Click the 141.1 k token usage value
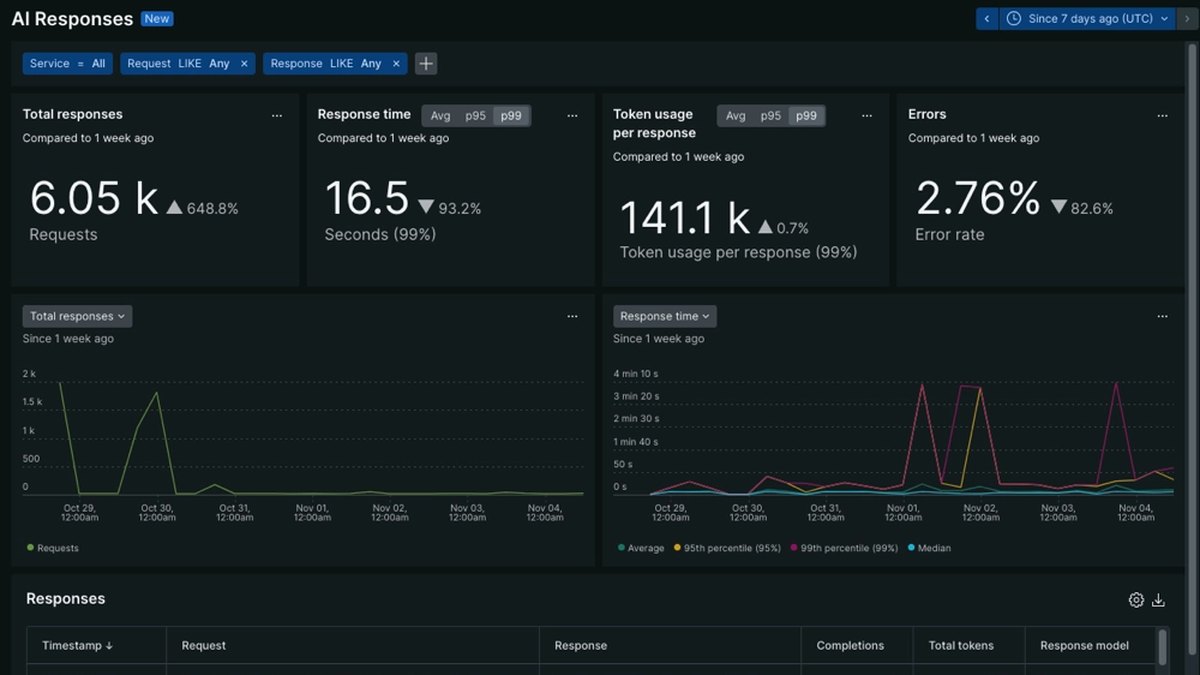Viewport: 1200px width, 675px height. tap(685, 217)
